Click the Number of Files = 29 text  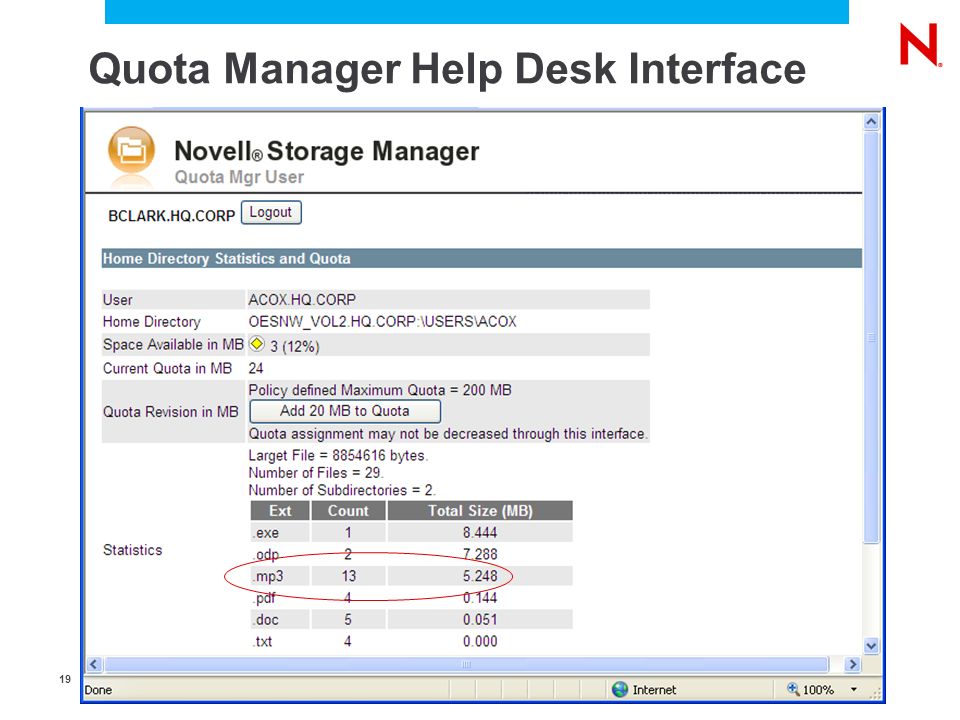point(315,473)
